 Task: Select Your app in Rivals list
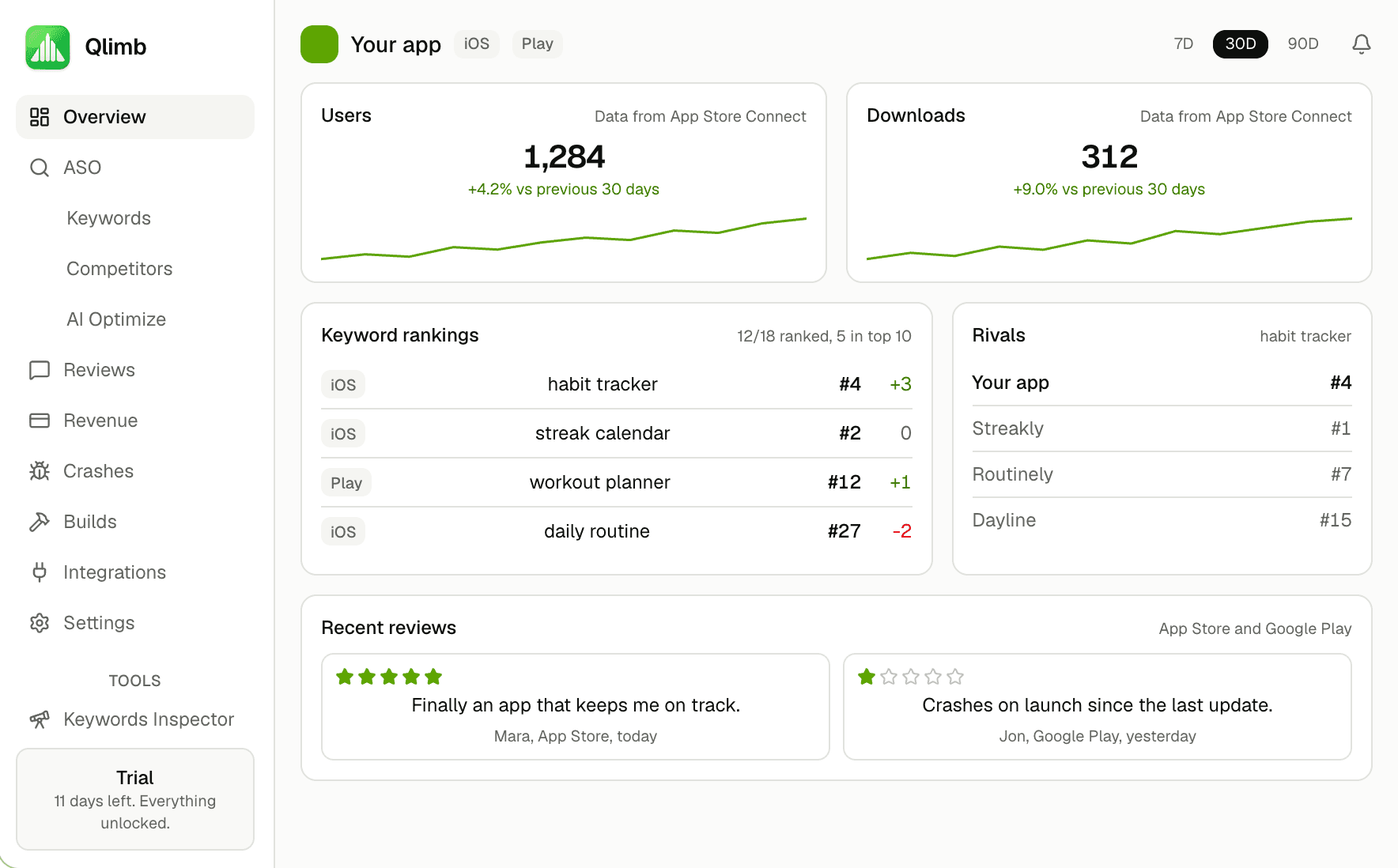pyautogui.click(x=1162, y=383)
